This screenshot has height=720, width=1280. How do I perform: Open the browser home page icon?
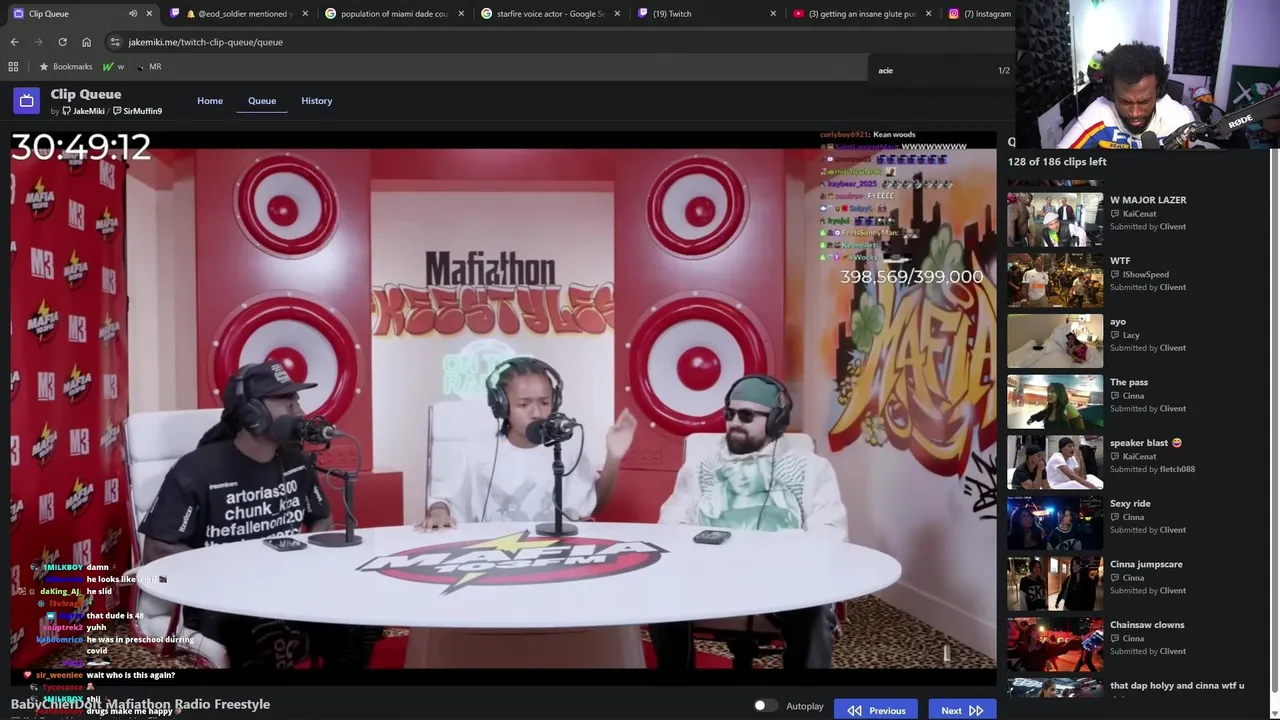pyautogui.click(x=86, y=42)
